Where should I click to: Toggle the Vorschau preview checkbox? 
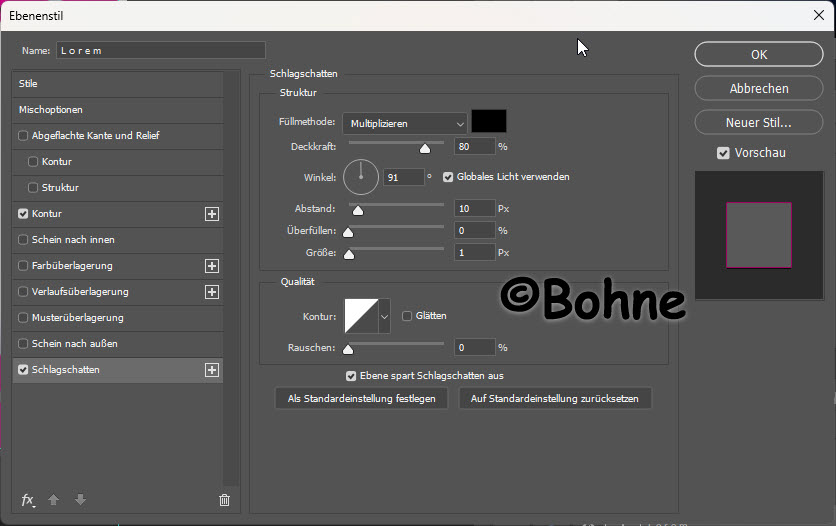coord(723,153)
